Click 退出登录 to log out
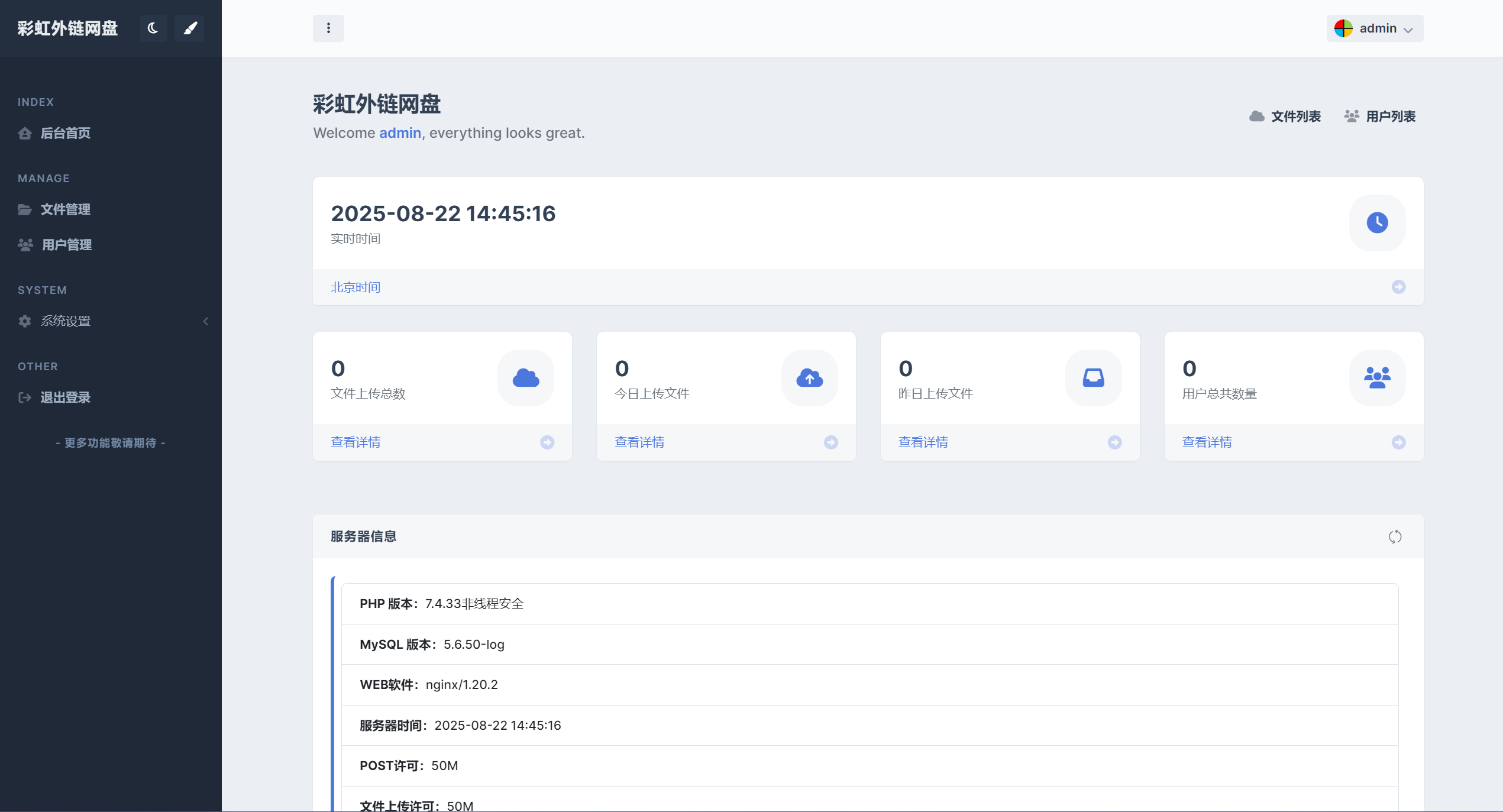The height and width of the screenshot is (812, 1503). [x=65, y=397]
